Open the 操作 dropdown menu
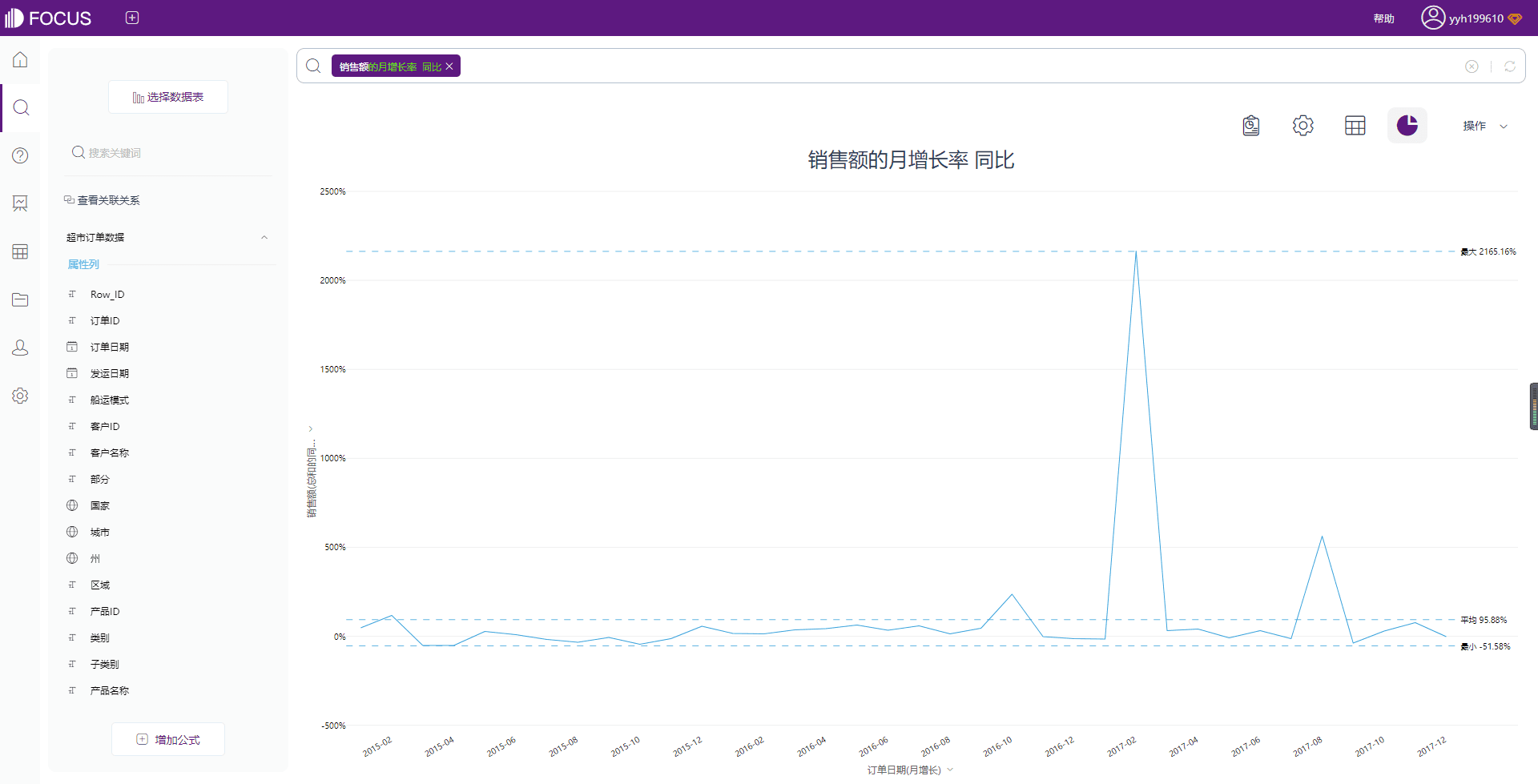Viewport: 1538px width, 784px height. (x=1485, y=126)
